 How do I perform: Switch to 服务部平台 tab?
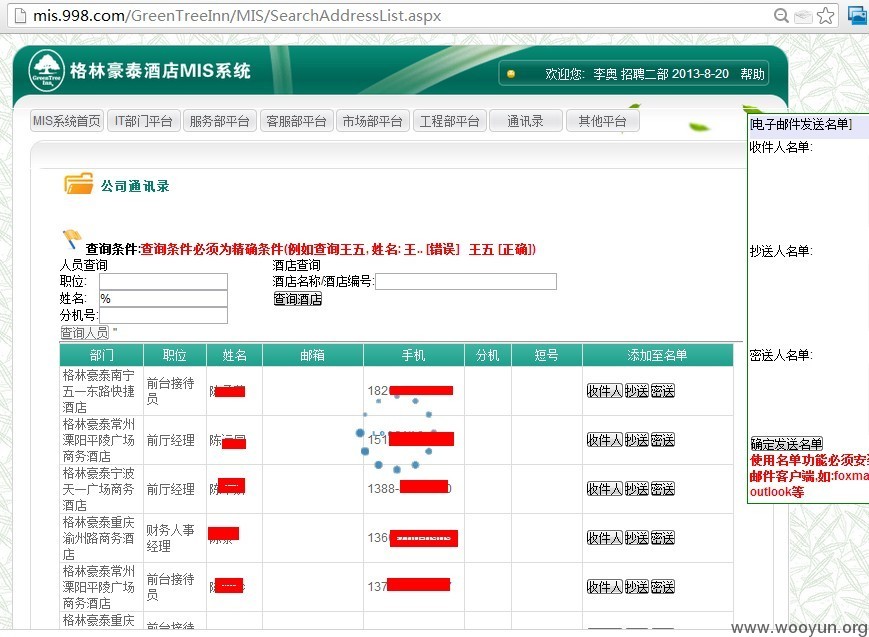coord(219,121)
